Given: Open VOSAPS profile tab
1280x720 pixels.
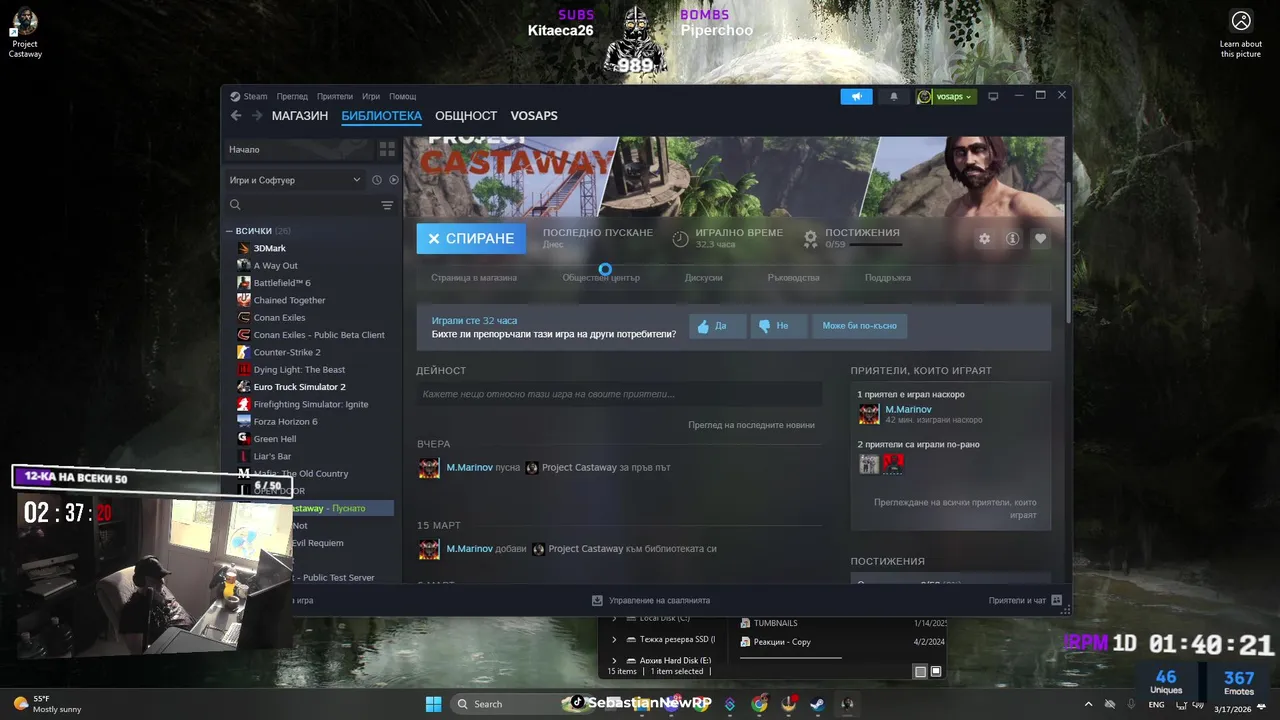Looking at the screenshot, I should click(534, 116).
